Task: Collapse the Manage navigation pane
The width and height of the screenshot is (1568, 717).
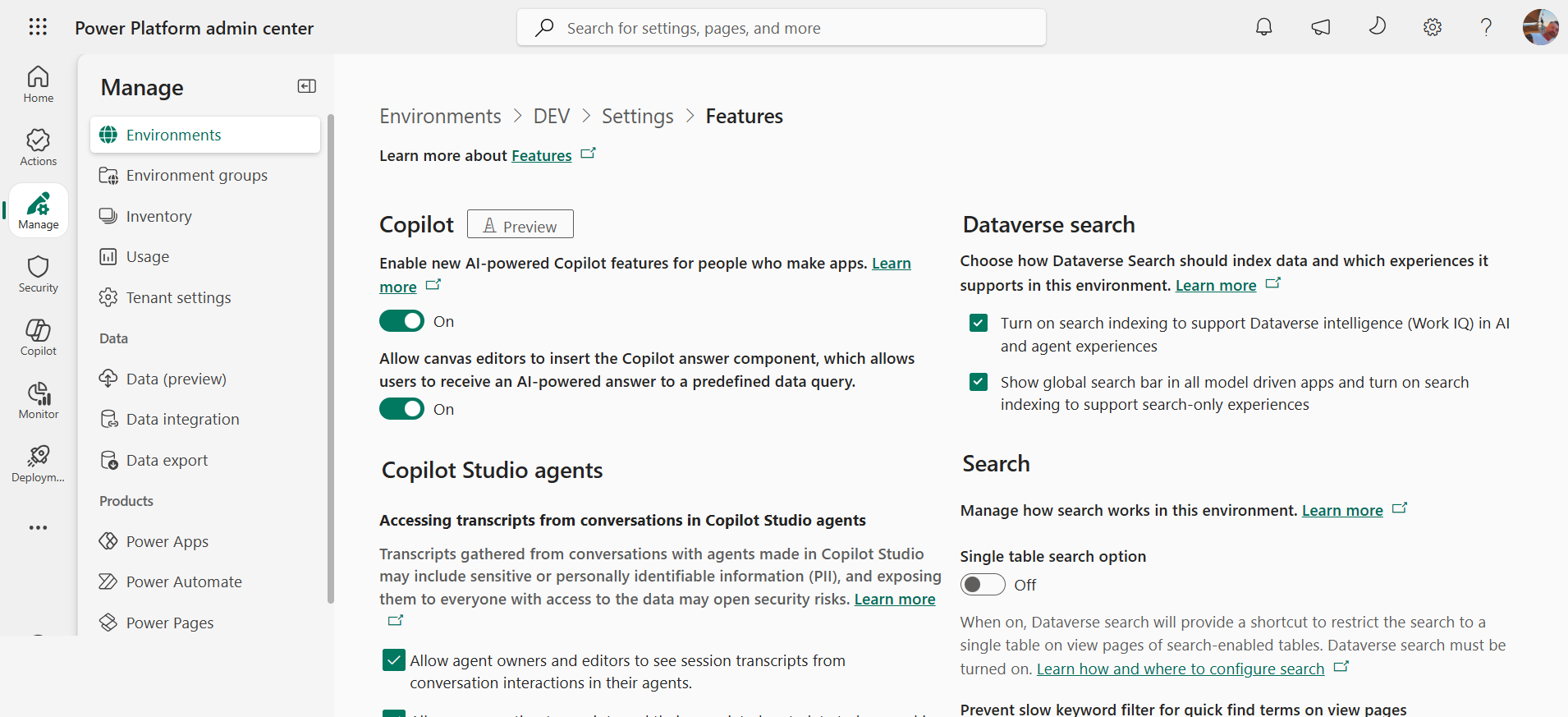Action: (x=307, y=86)
